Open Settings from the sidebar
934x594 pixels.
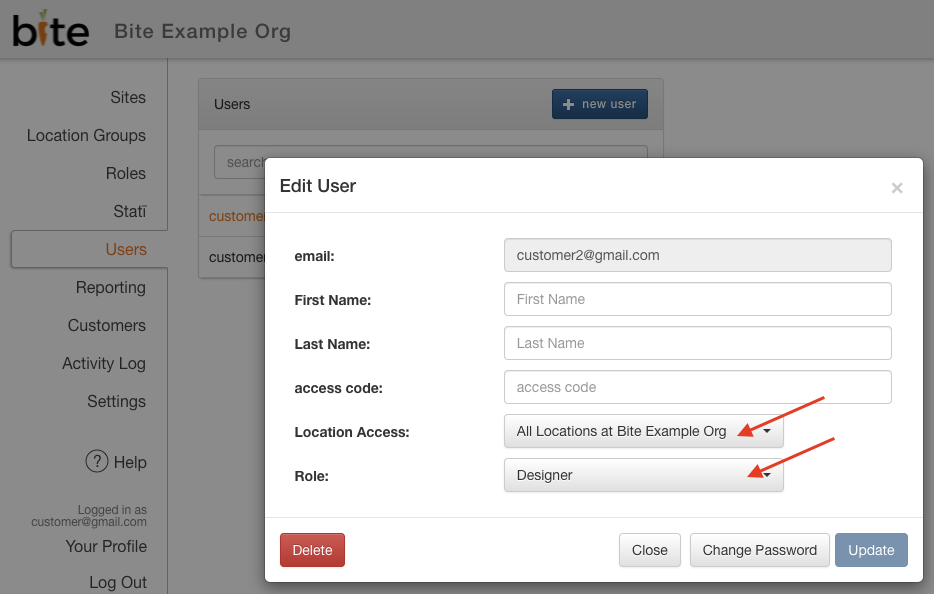(116, 402)
